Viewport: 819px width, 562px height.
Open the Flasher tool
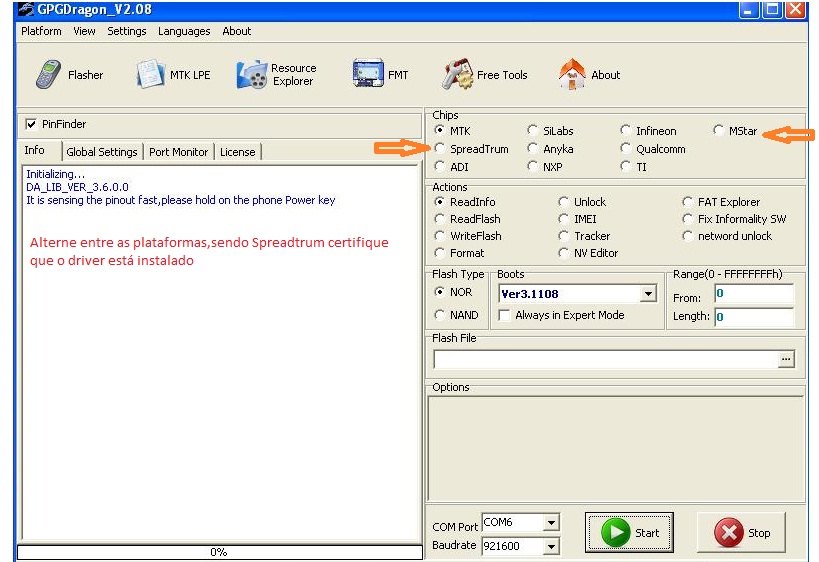pos(69,75)
